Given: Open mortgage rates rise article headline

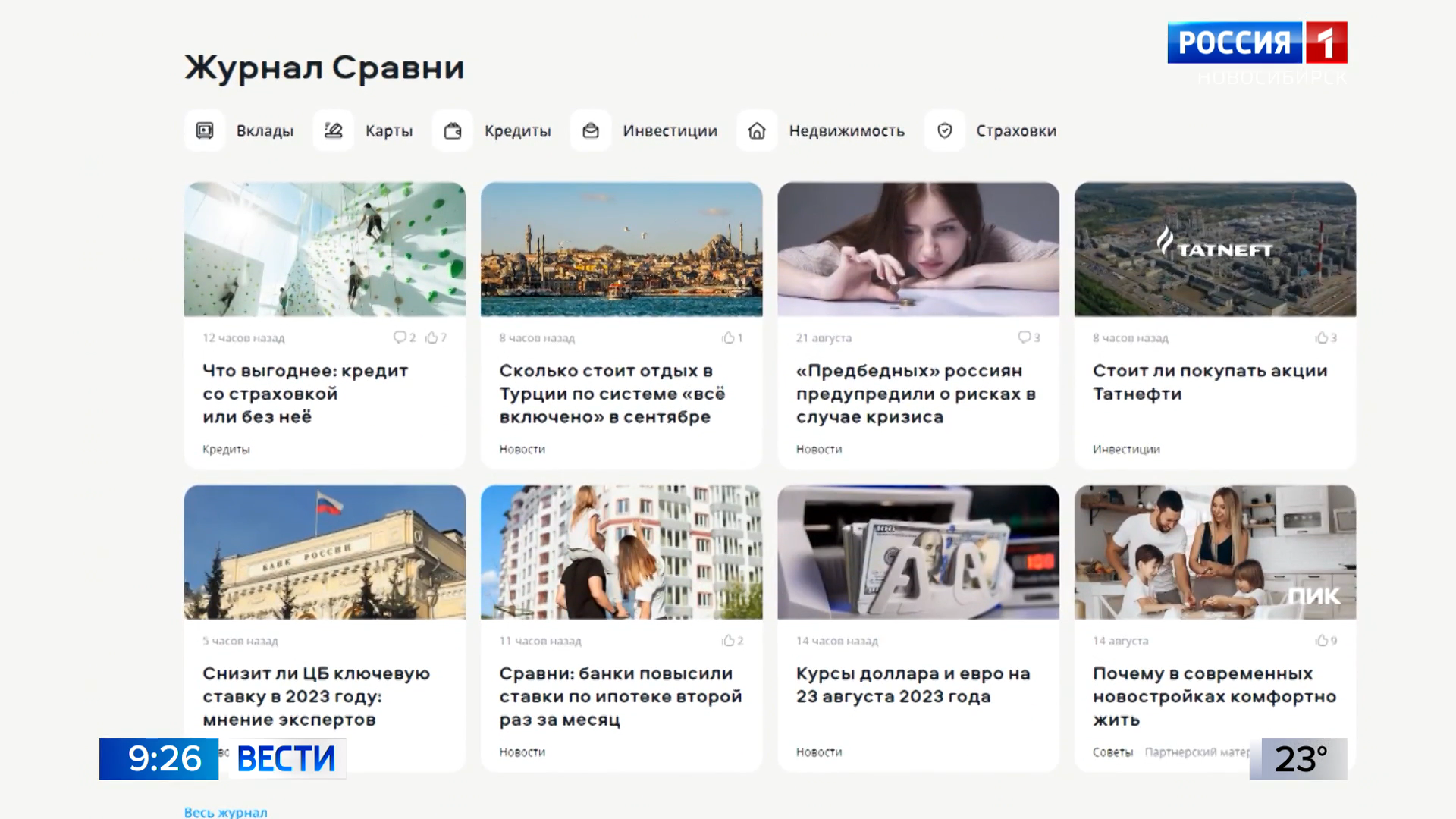Looking at the screenshot, I should (x=620, y=696).
